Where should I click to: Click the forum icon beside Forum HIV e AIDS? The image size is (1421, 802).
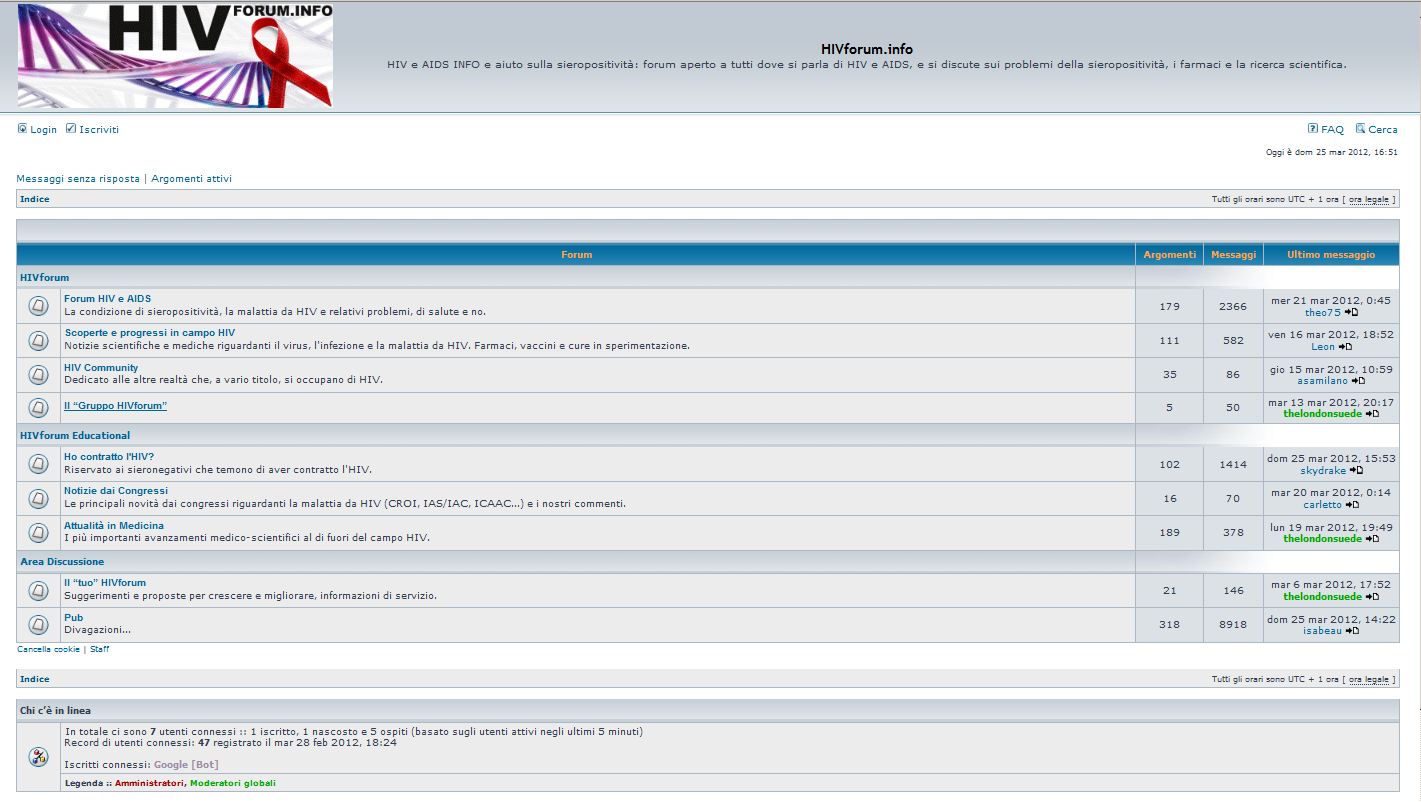point(38,306)
